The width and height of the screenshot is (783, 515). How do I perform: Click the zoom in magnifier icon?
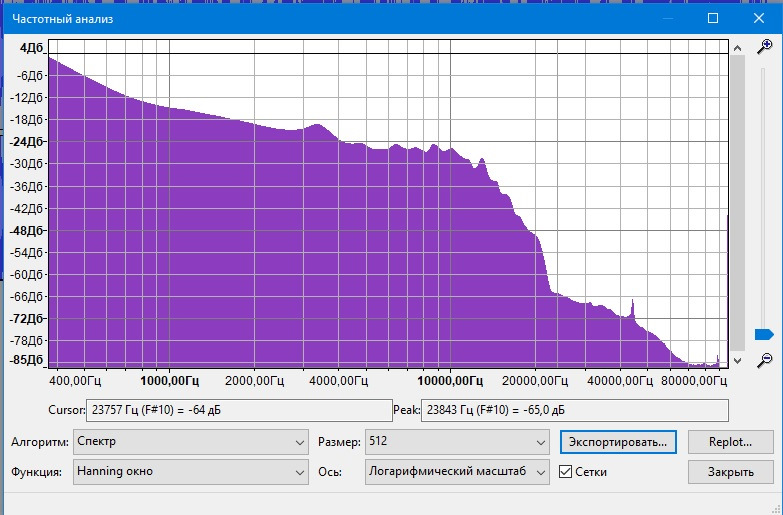pos(764,47)
